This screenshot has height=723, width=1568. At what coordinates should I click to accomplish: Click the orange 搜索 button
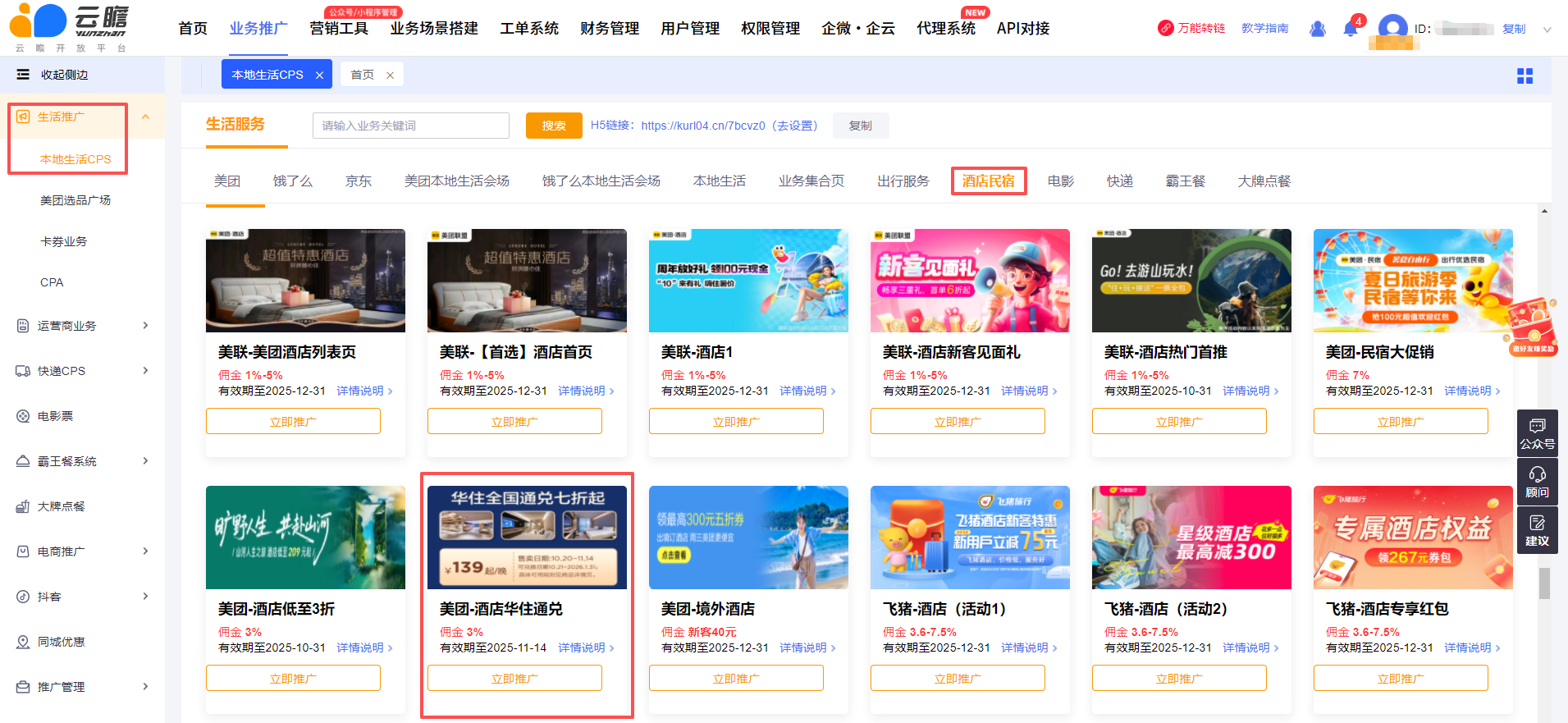tap(554, 126)
